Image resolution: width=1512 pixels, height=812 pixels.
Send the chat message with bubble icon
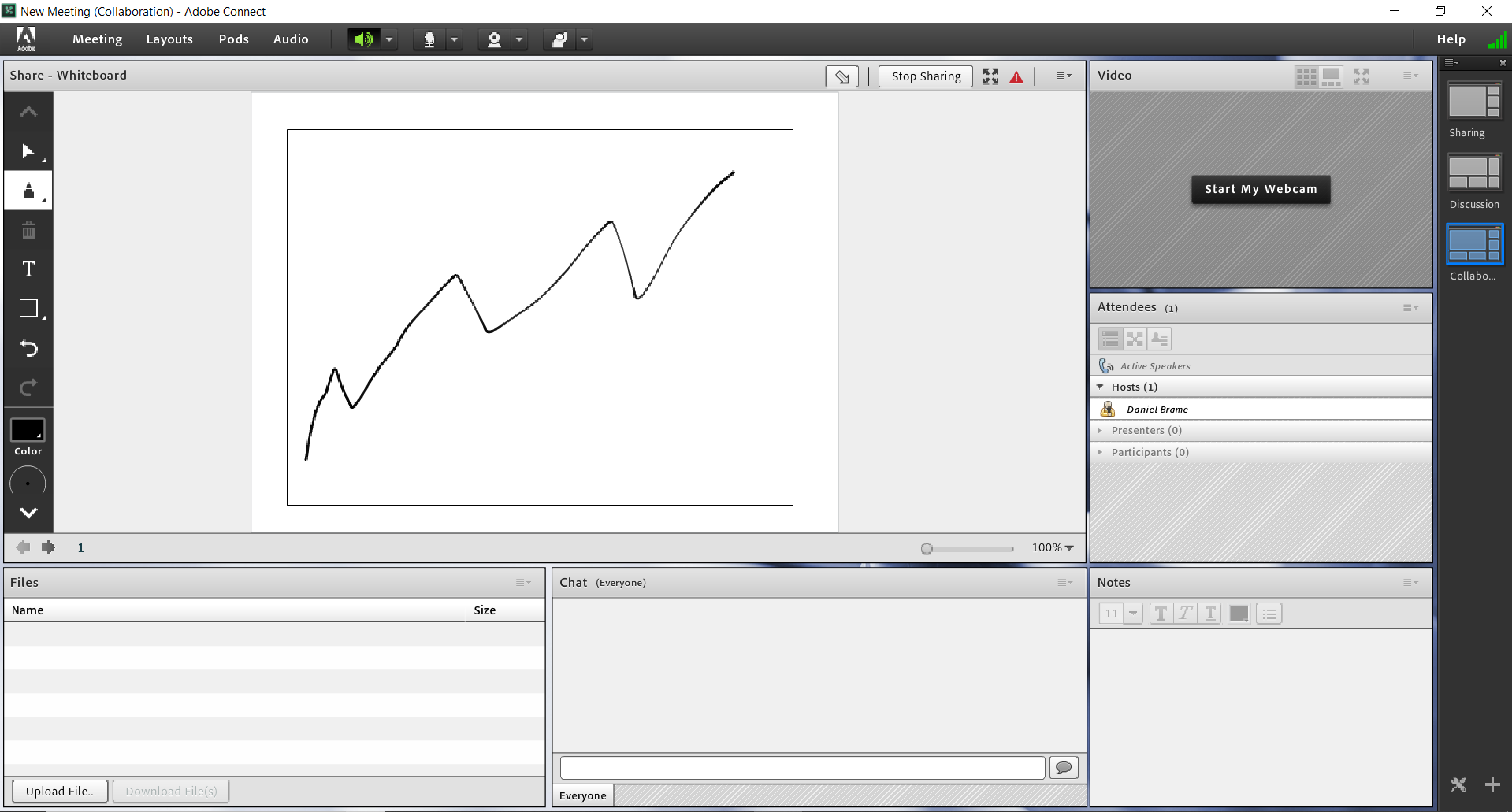pyautogui.click(x=1064, y=767)
